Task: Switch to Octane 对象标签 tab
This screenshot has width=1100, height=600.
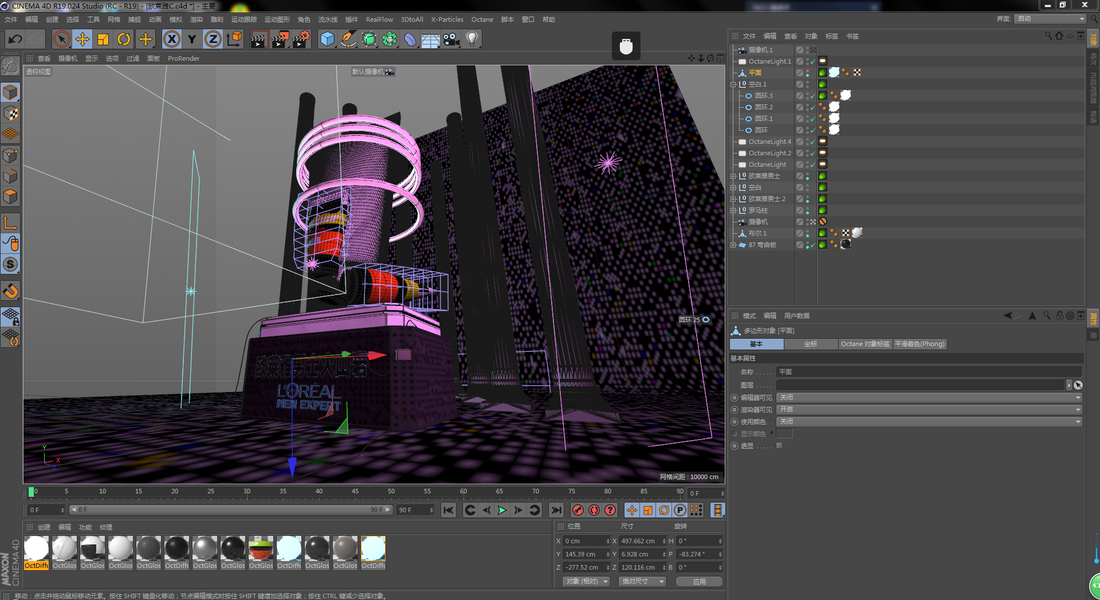Action: click(x=865, y=344)
